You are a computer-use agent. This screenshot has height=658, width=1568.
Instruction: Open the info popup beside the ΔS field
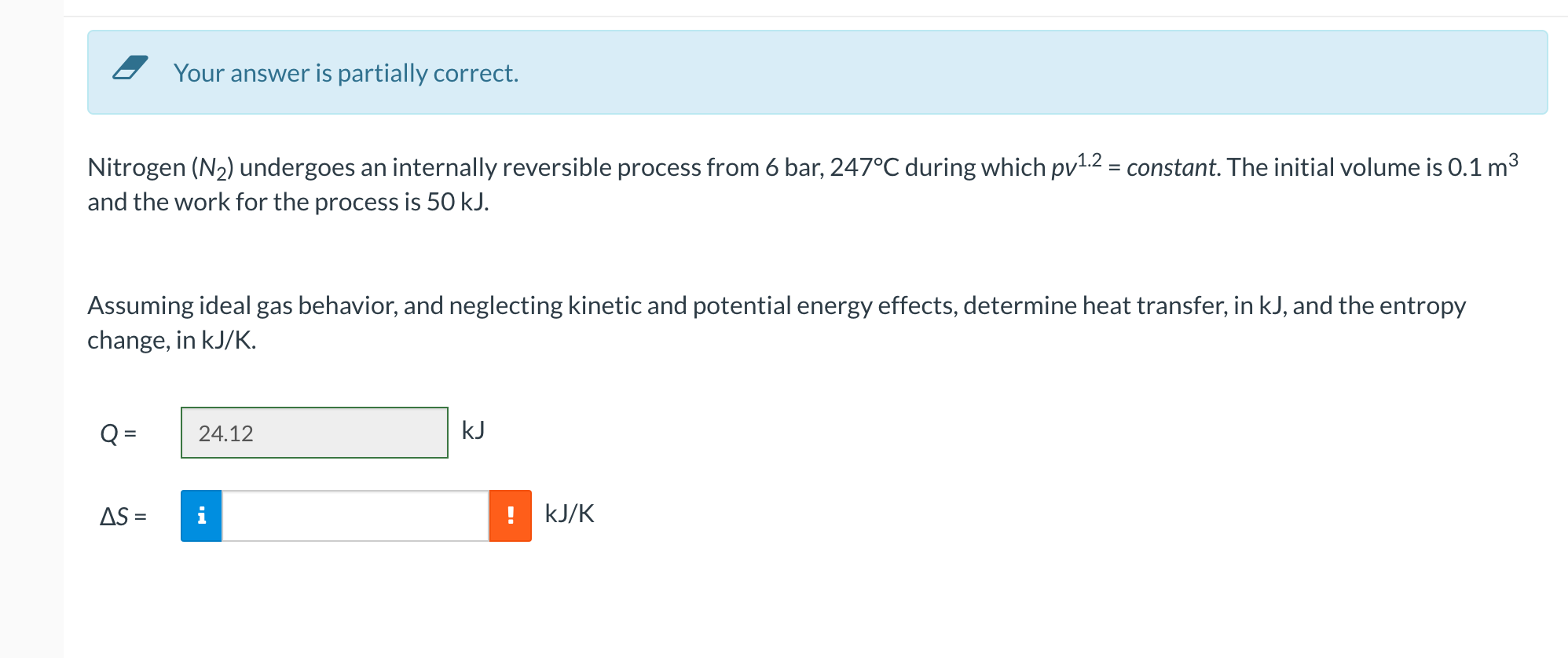click(x=202, y=516)
